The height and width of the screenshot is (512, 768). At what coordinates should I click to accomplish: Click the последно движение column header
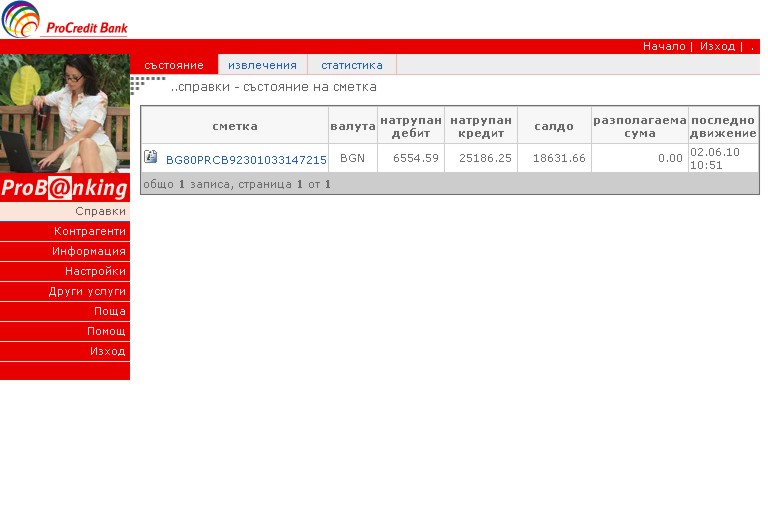723,125
